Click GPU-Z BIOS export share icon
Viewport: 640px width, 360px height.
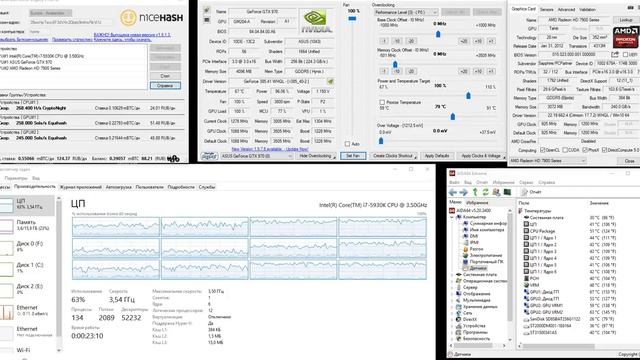tap(615, 54)
